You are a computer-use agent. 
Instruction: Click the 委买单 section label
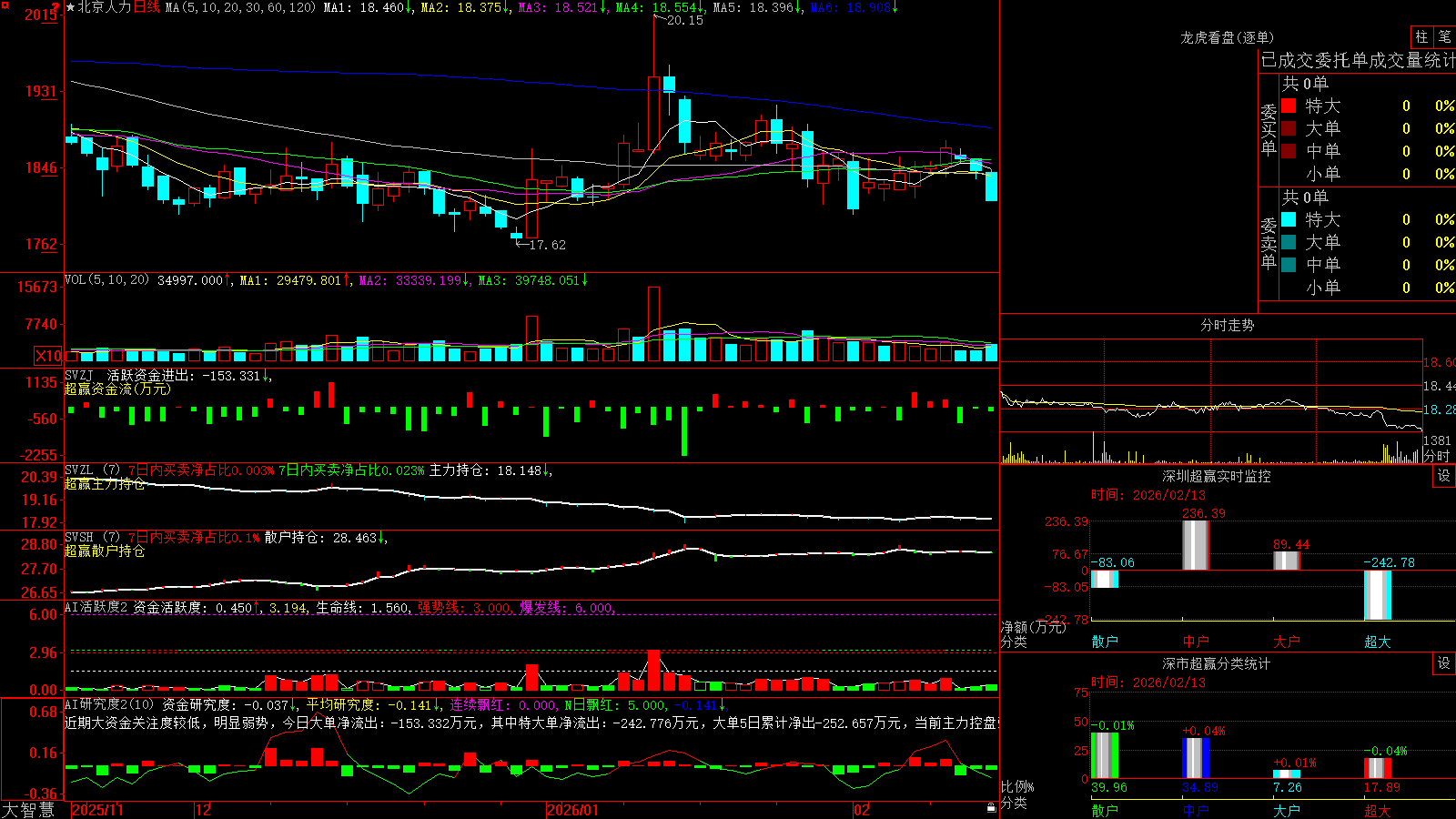click(x=1269, y=130)
